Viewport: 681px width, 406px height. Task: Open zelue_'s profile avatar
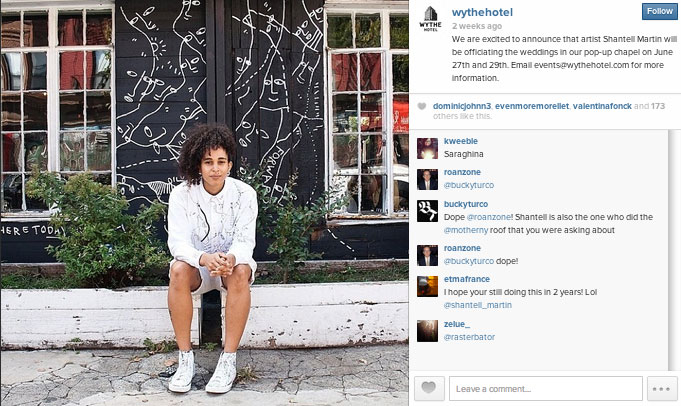(x=427, y=331)
